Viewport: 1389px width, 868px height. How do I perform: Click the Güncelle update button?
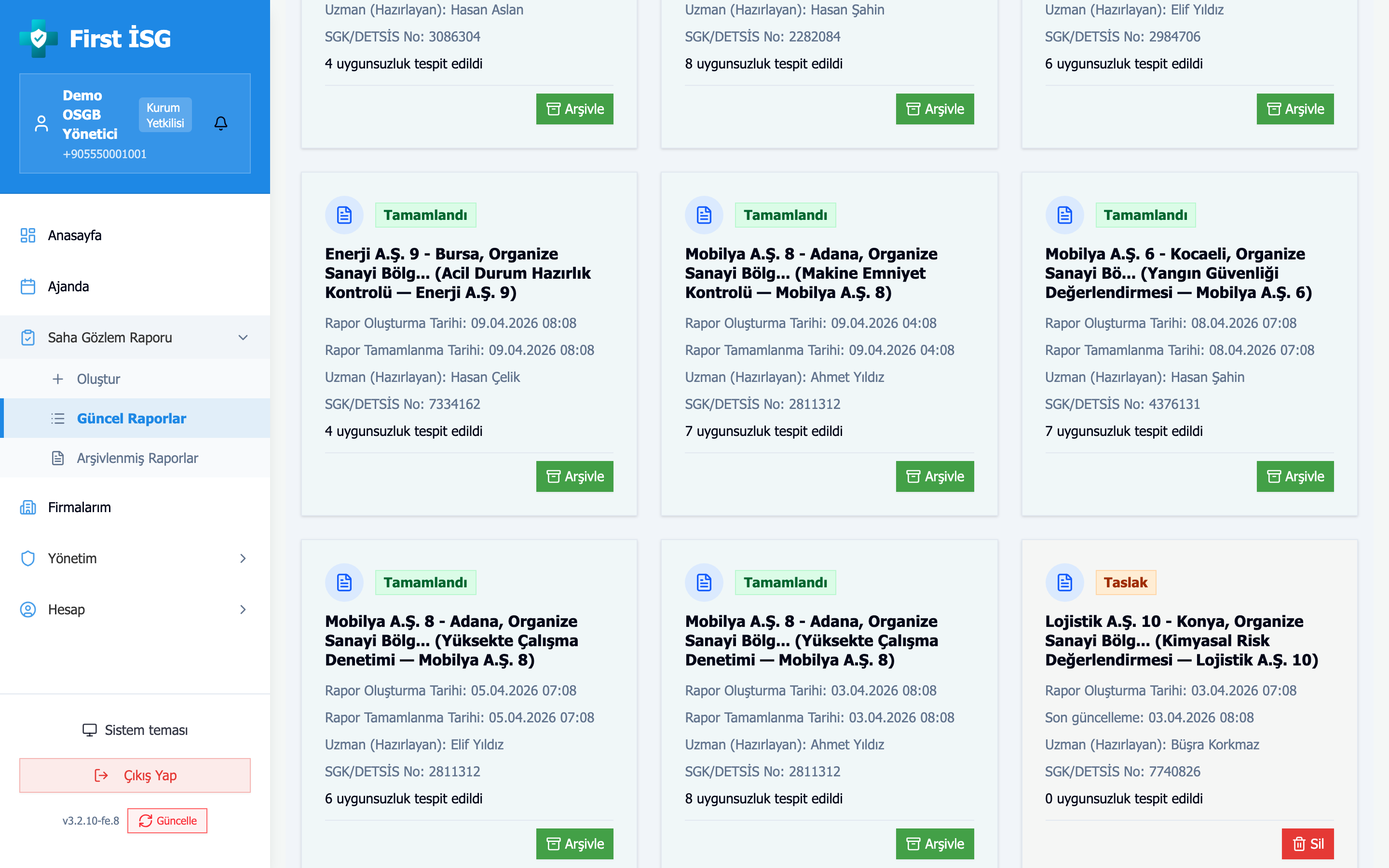click(167, 820)
